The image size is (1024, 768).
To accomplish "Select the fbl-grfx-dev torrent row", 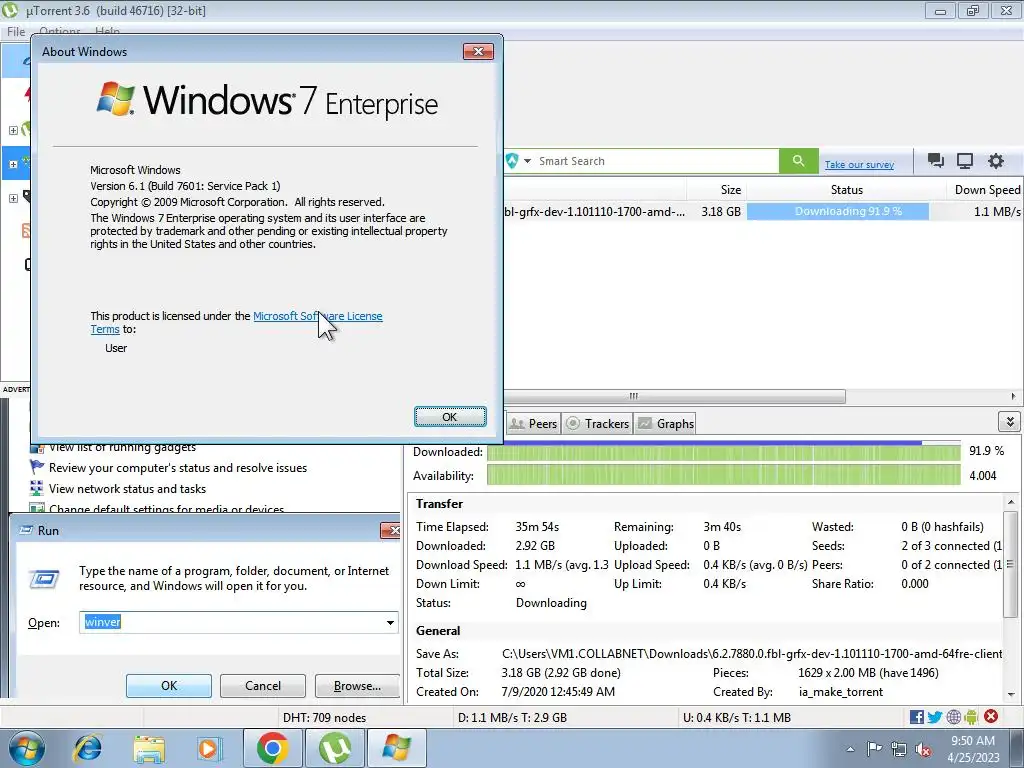I will coord(763,212).
